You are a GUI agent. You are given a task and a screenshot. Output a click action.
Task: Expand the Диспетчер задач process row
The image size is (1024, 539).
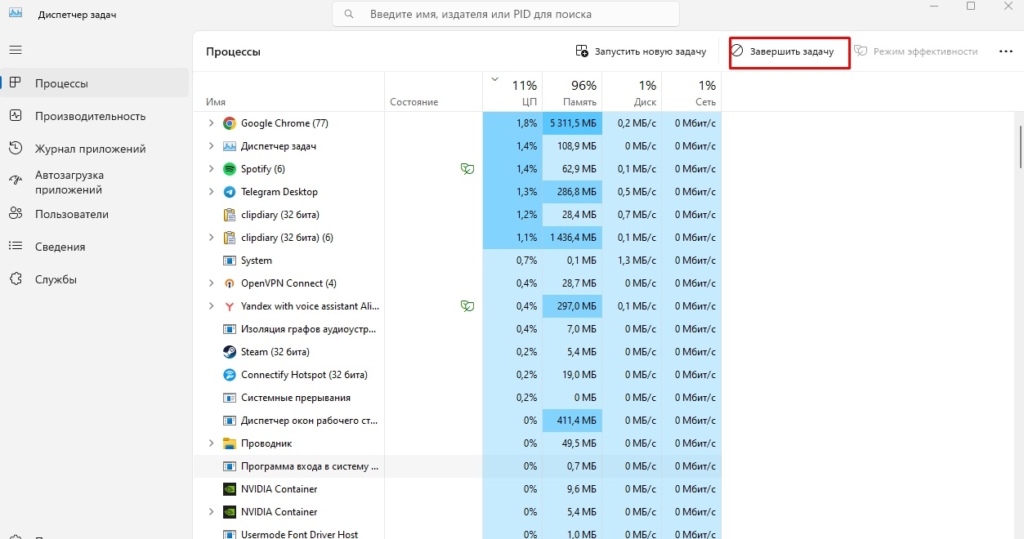coord(211,146)
